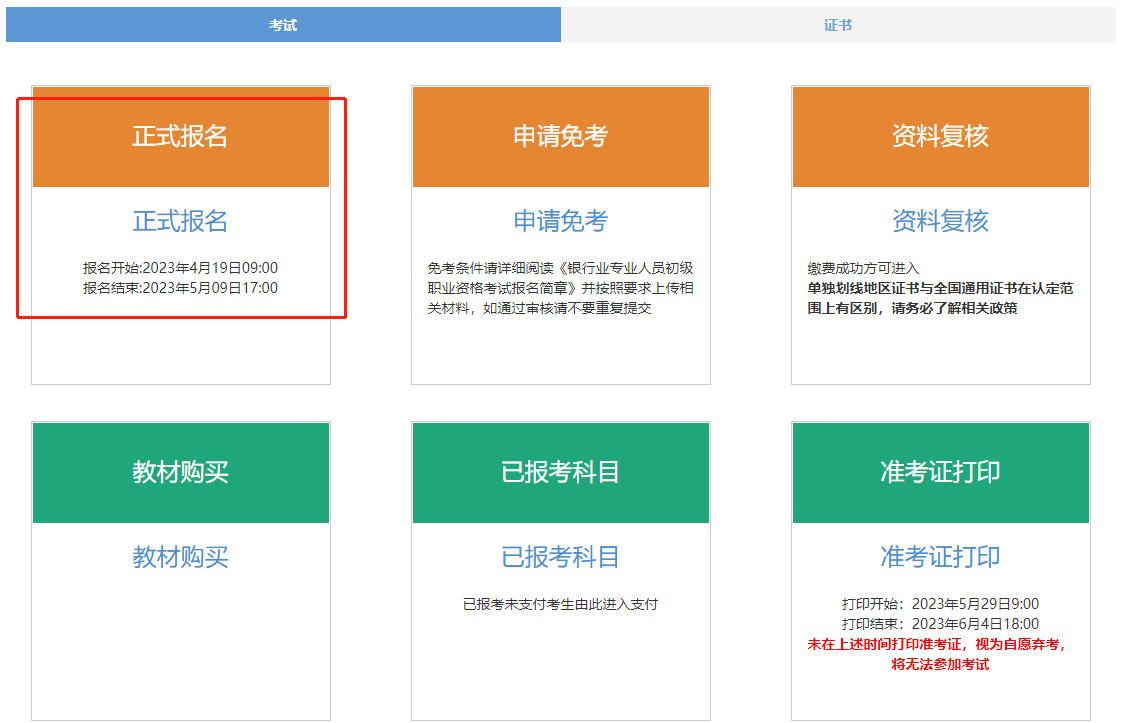The height and width of the screenshot is (723, 1124).
Task: Open the 证书 tab
Action: click(838, 25)
